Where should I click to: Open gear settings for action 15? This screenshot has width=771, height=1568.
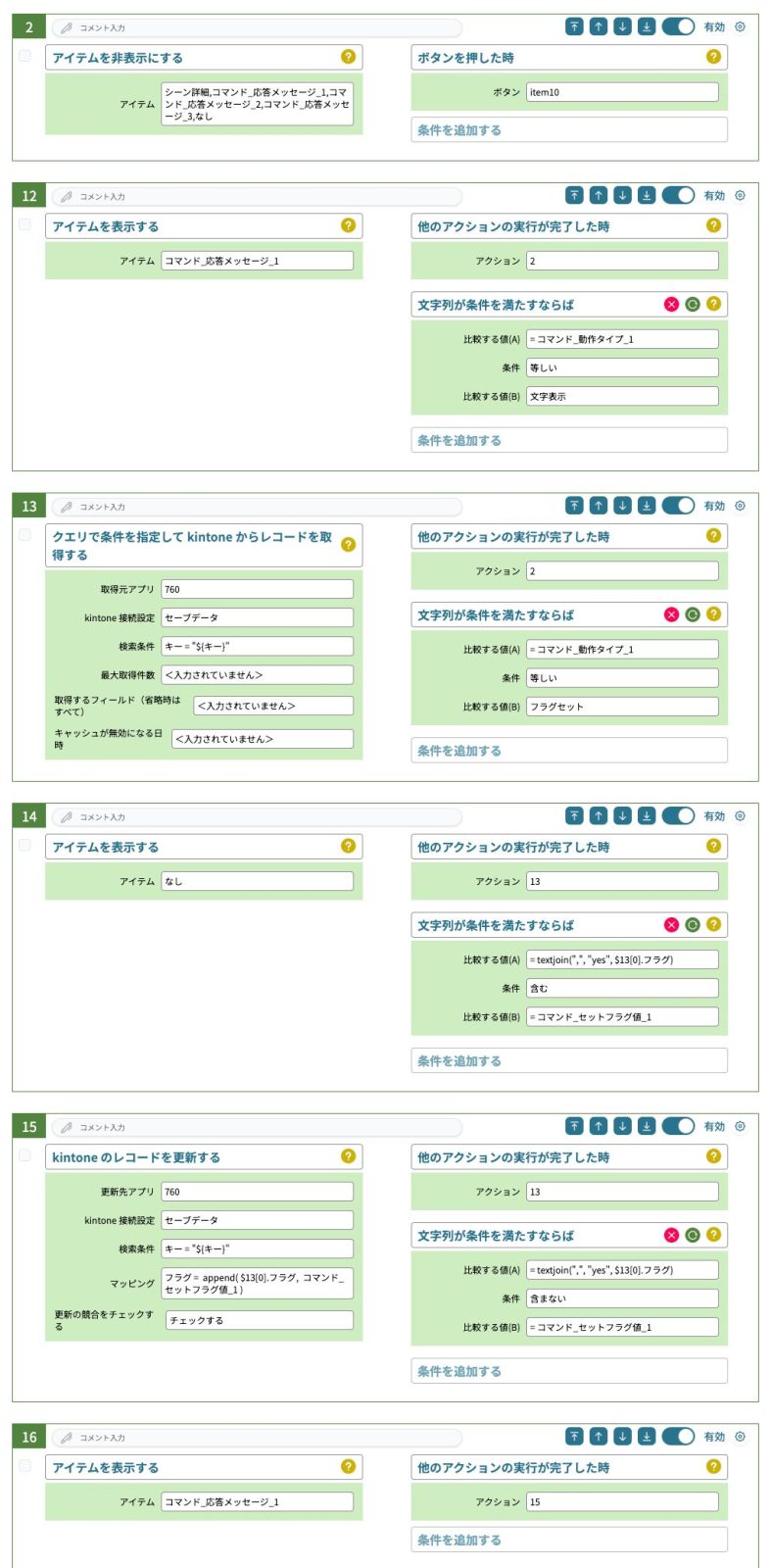(x=740, y=1126)
